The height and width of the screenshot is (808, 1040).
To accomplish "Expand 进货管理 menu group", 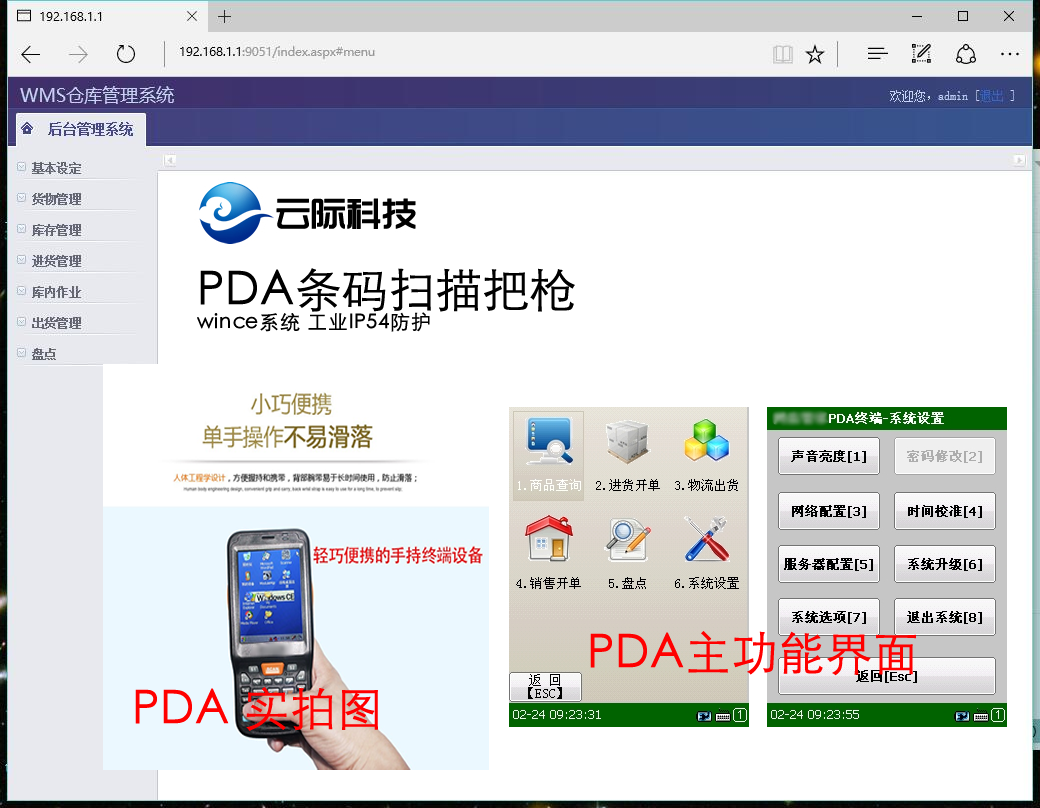I will coord(56,261).
